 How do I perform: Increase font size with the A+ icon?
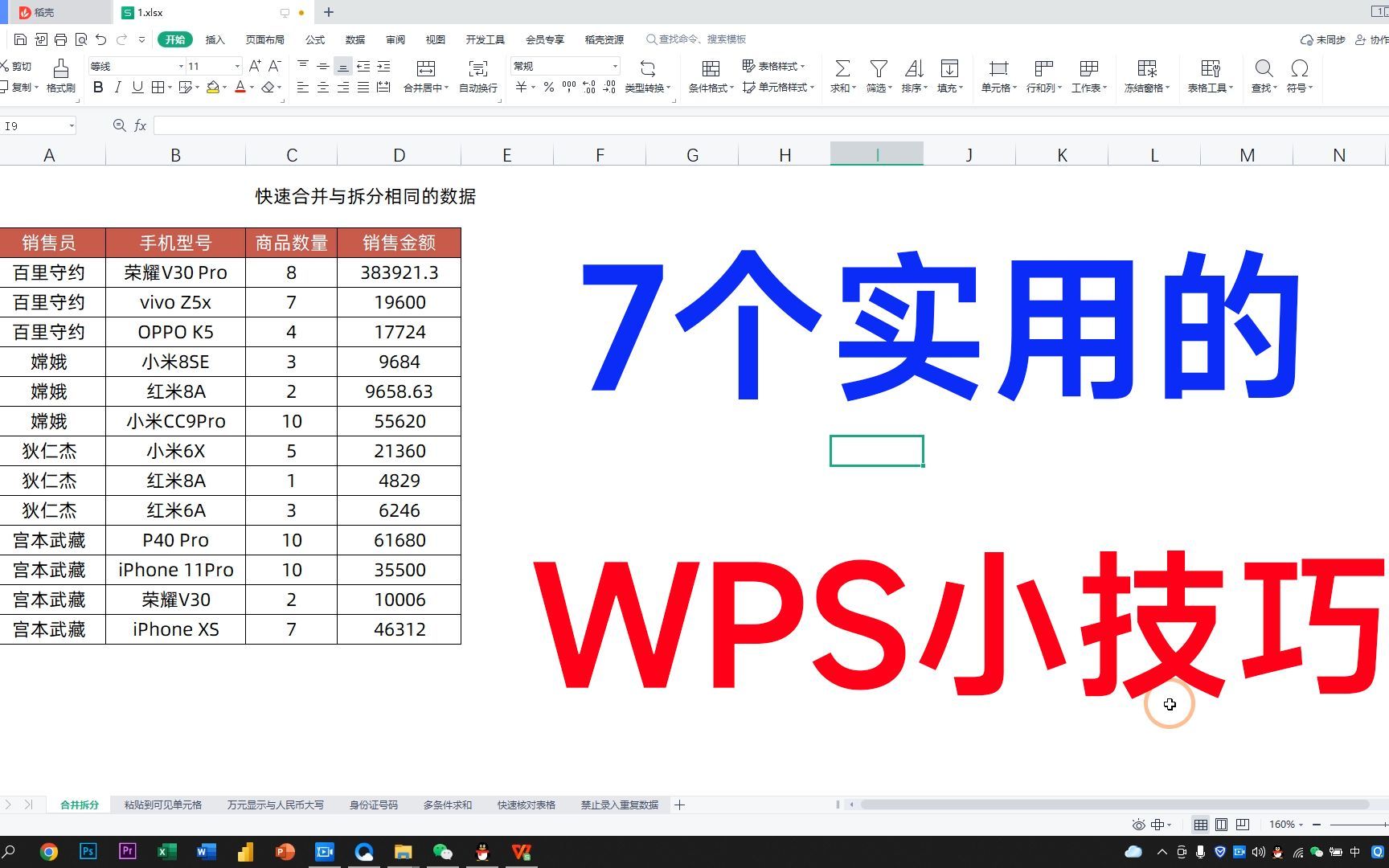(255, 66)
